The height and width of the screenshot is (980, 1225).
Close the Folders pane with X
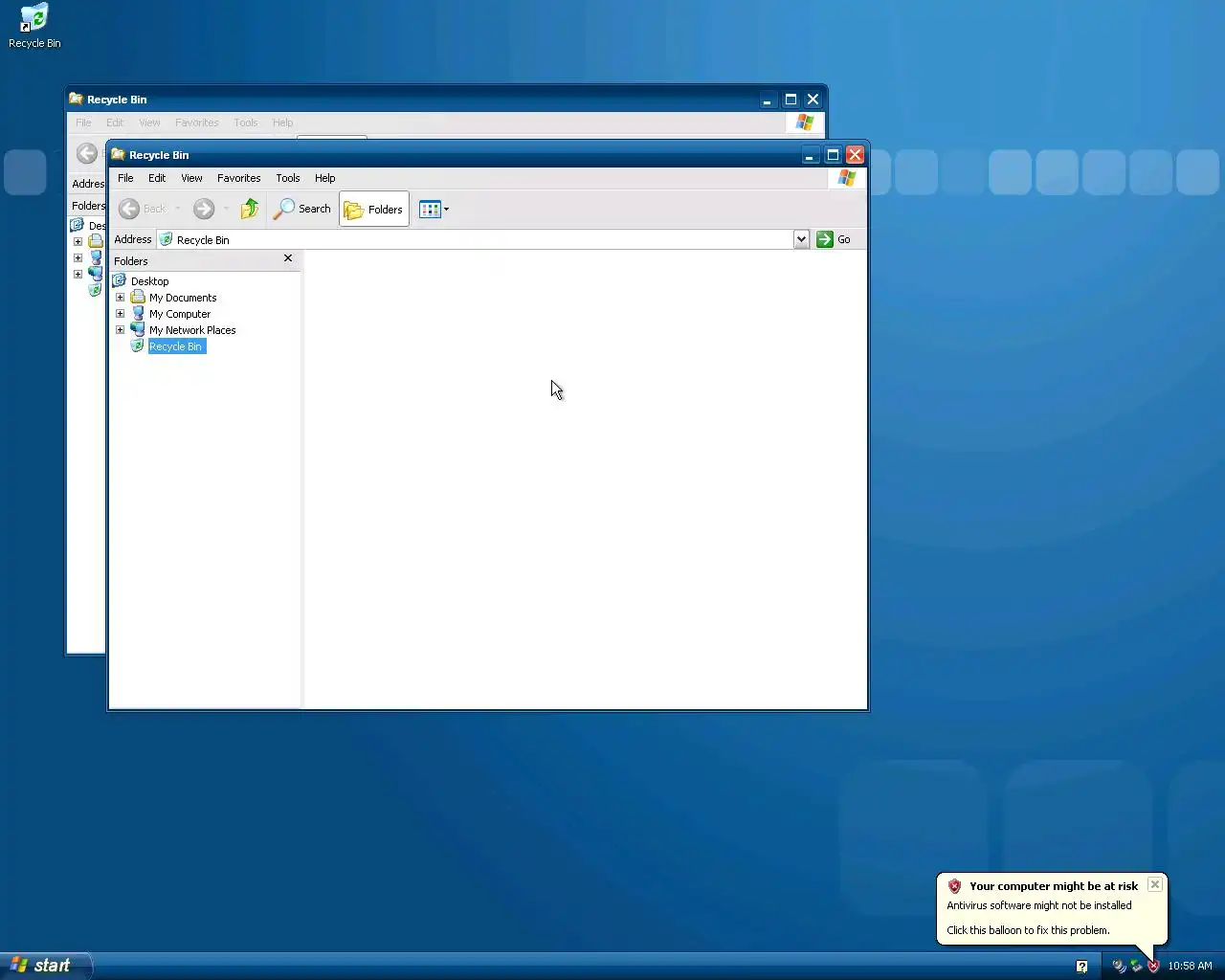(x=288, y=258)
